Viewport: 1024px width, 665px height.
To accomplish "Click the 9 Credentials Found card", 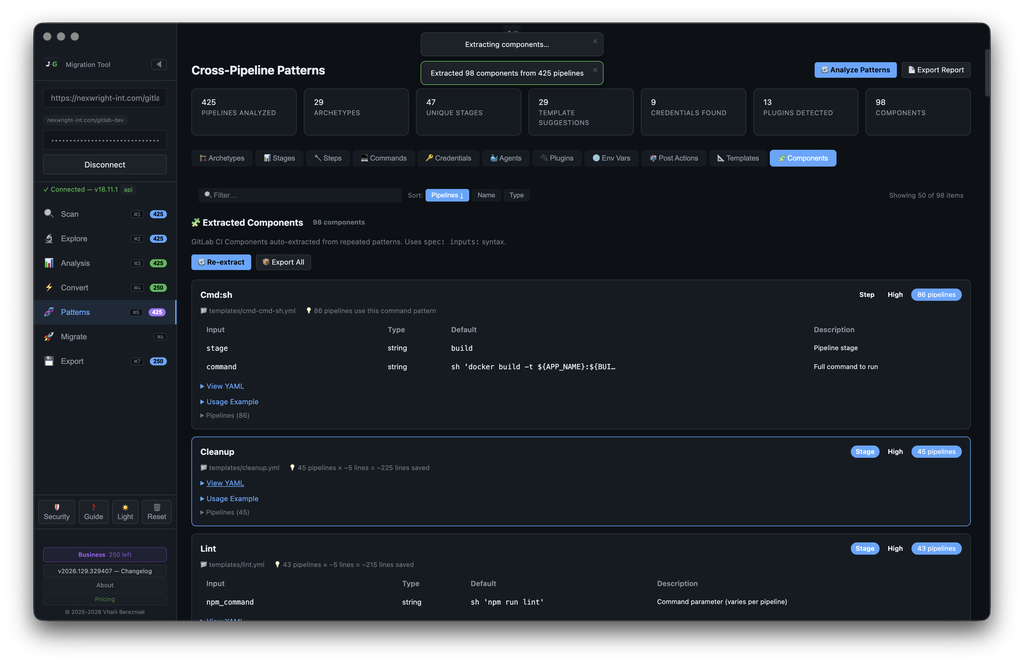I will coord(693,112).
